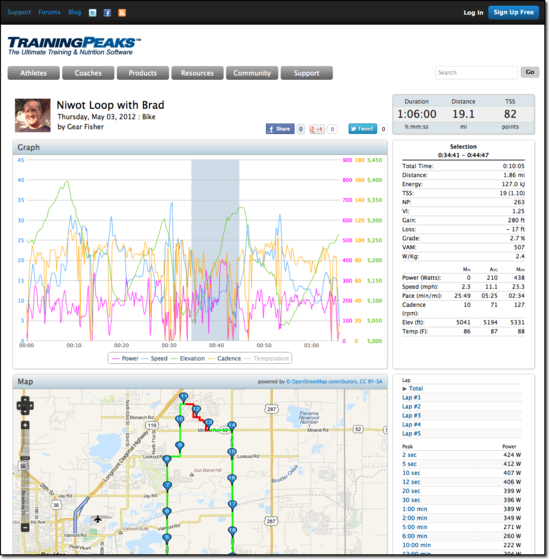Screen dimensions: 550x560
Task: Select the 6:00 min peak power
Action: coord(415,536)
